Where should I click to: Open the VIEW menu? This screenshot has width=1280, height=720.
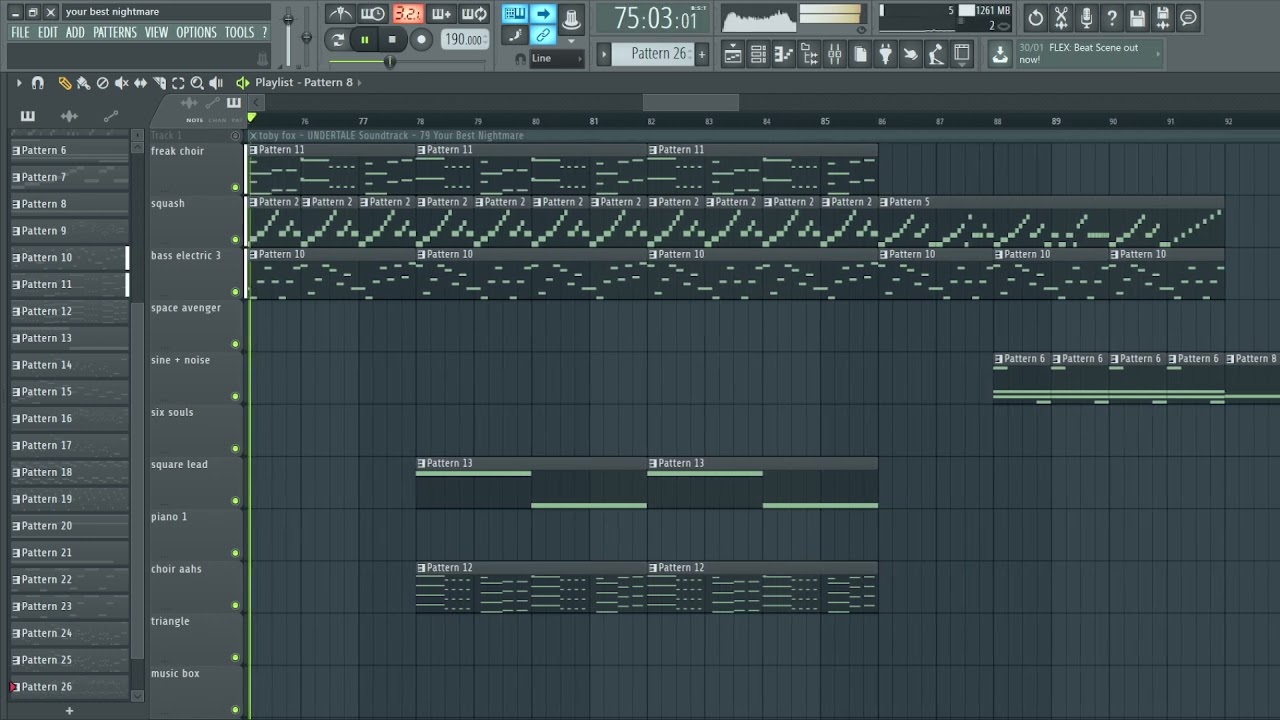coord(156,33)
